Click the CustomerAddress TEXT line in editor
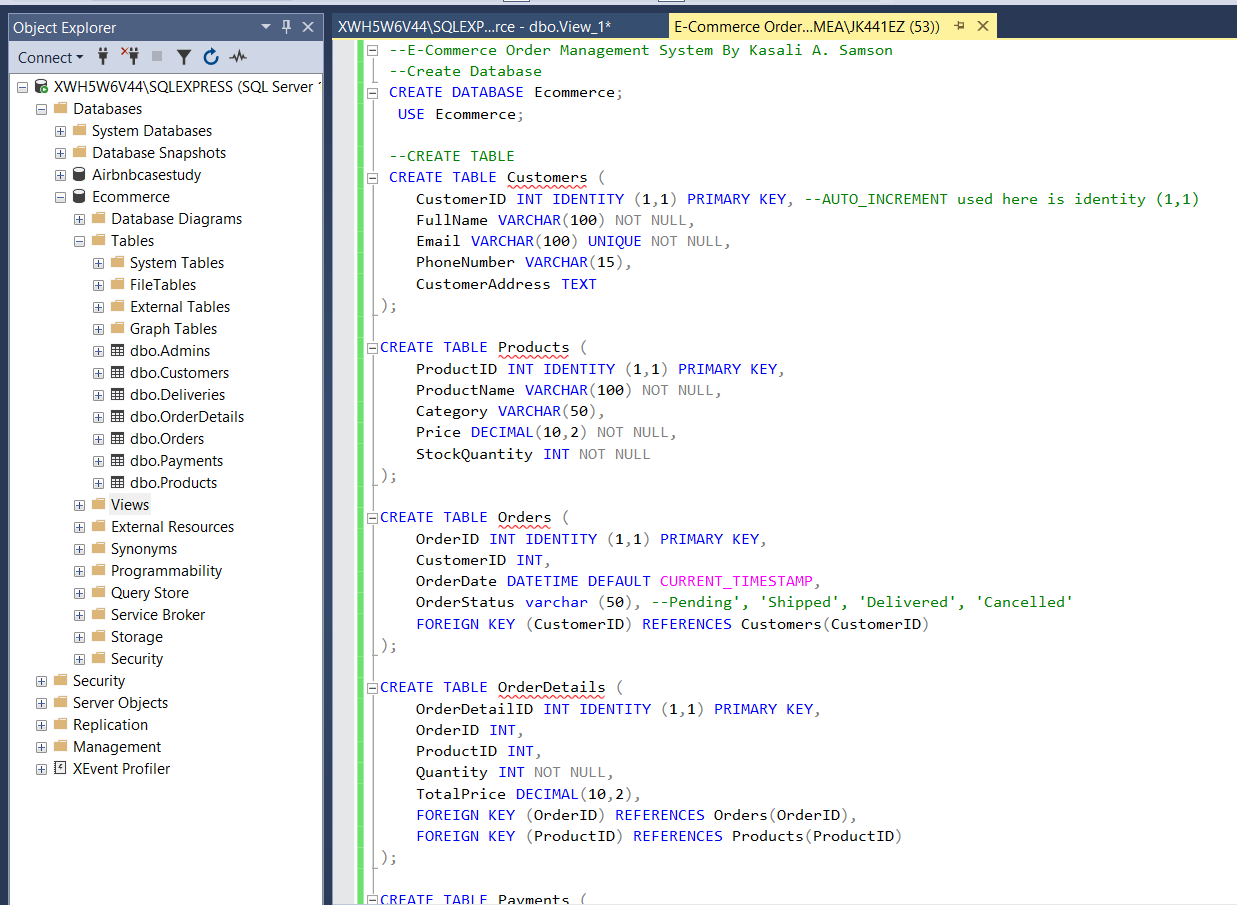Viewport: 1237px width, 905px height. [x=506, y=284]
